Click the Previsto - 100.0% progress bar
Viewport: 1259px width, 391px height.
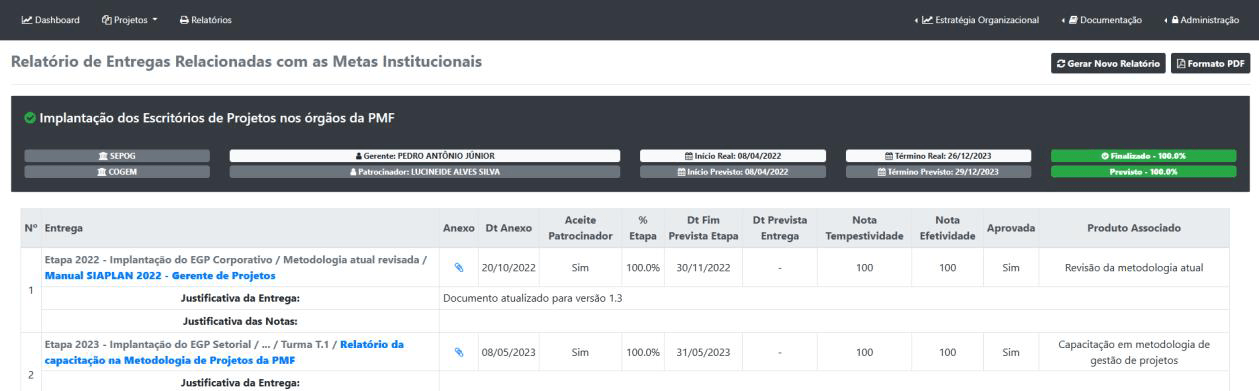click(1143, 171)
